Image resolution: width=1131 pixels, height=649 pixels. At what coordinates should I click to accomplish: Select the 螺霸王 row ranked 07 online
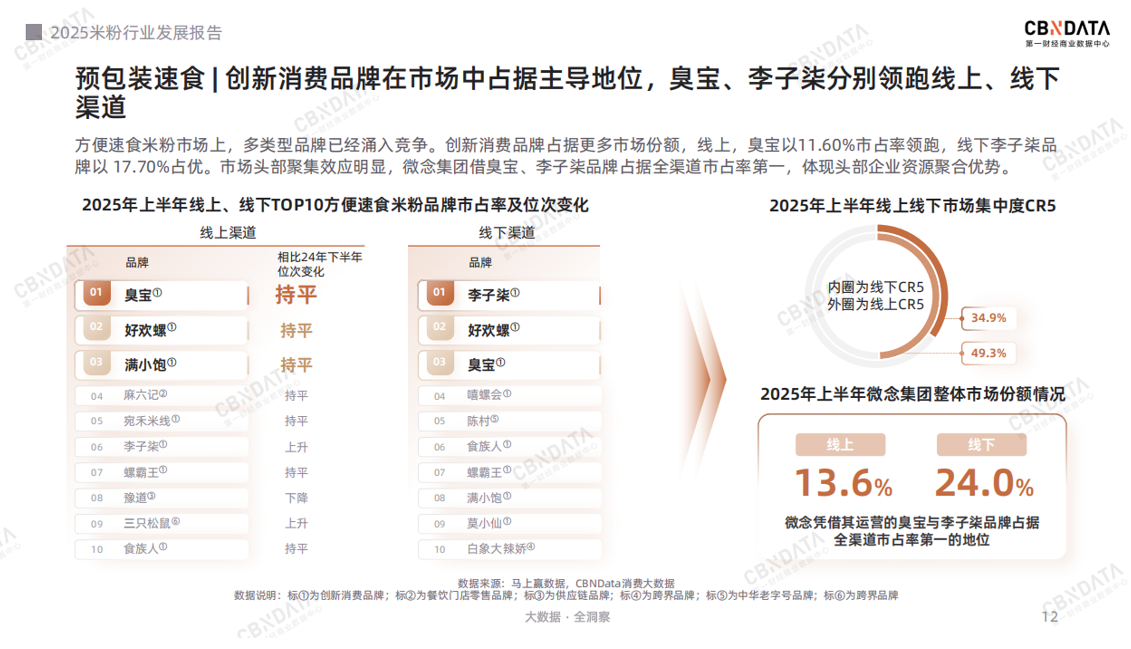(162, 472)
